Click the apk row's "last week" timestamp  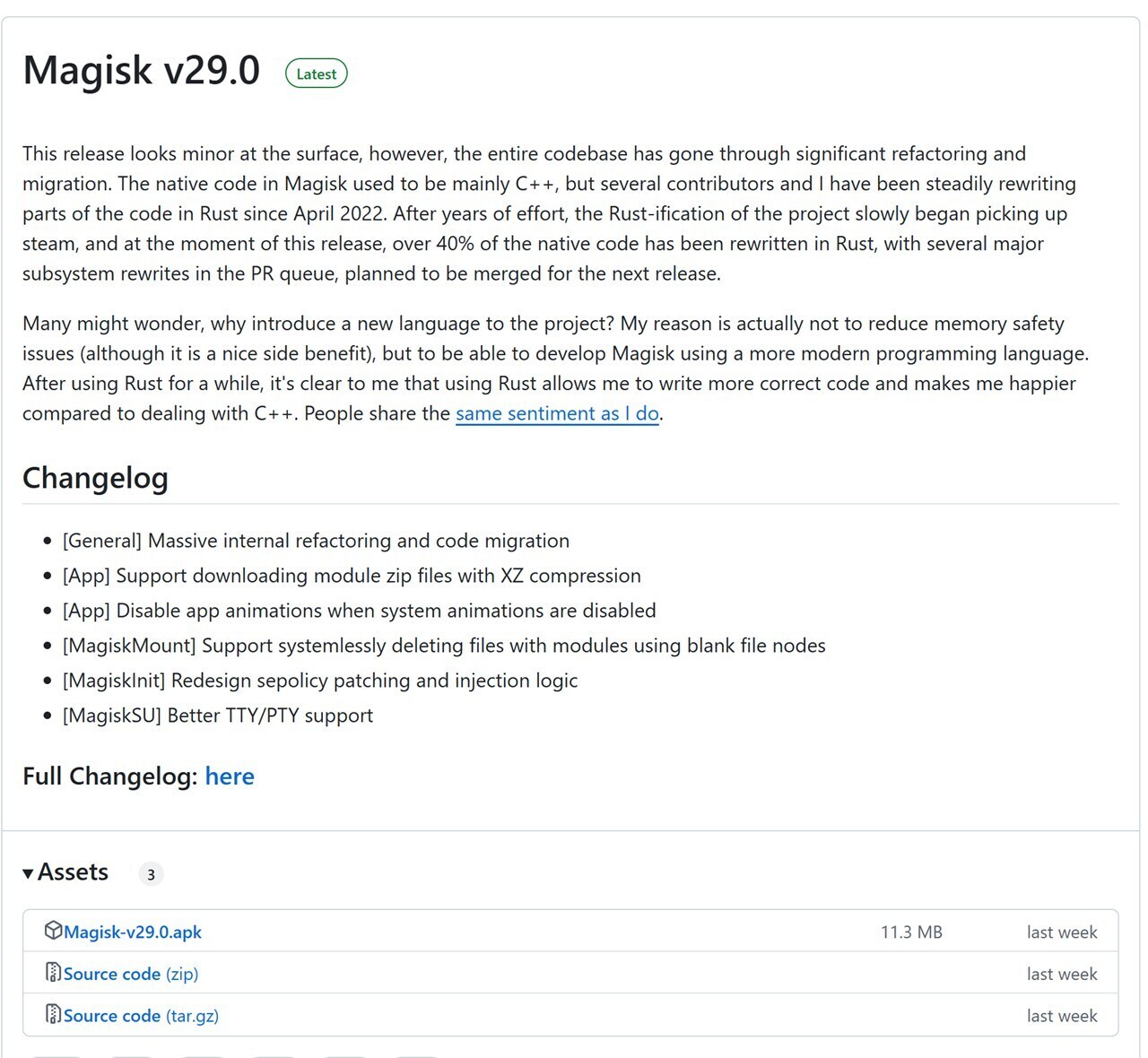1062,932
